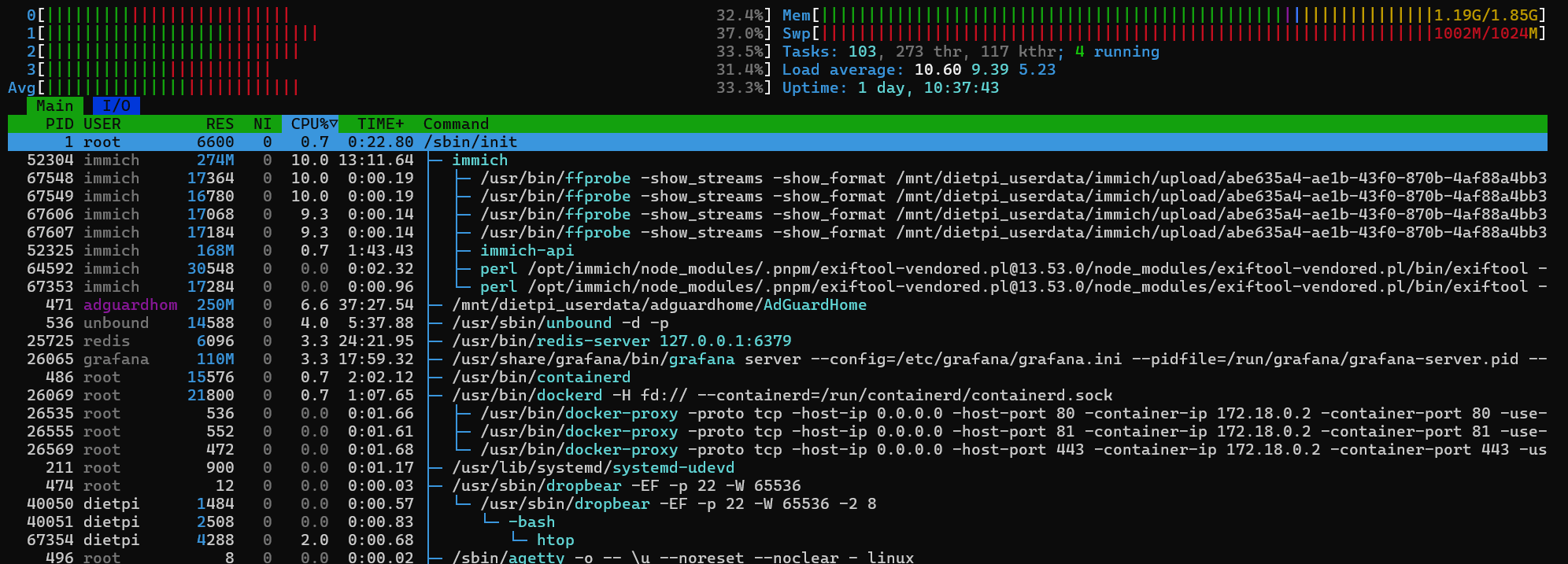
Task: Select the immich-api process row
Action: tap(527, 250)
